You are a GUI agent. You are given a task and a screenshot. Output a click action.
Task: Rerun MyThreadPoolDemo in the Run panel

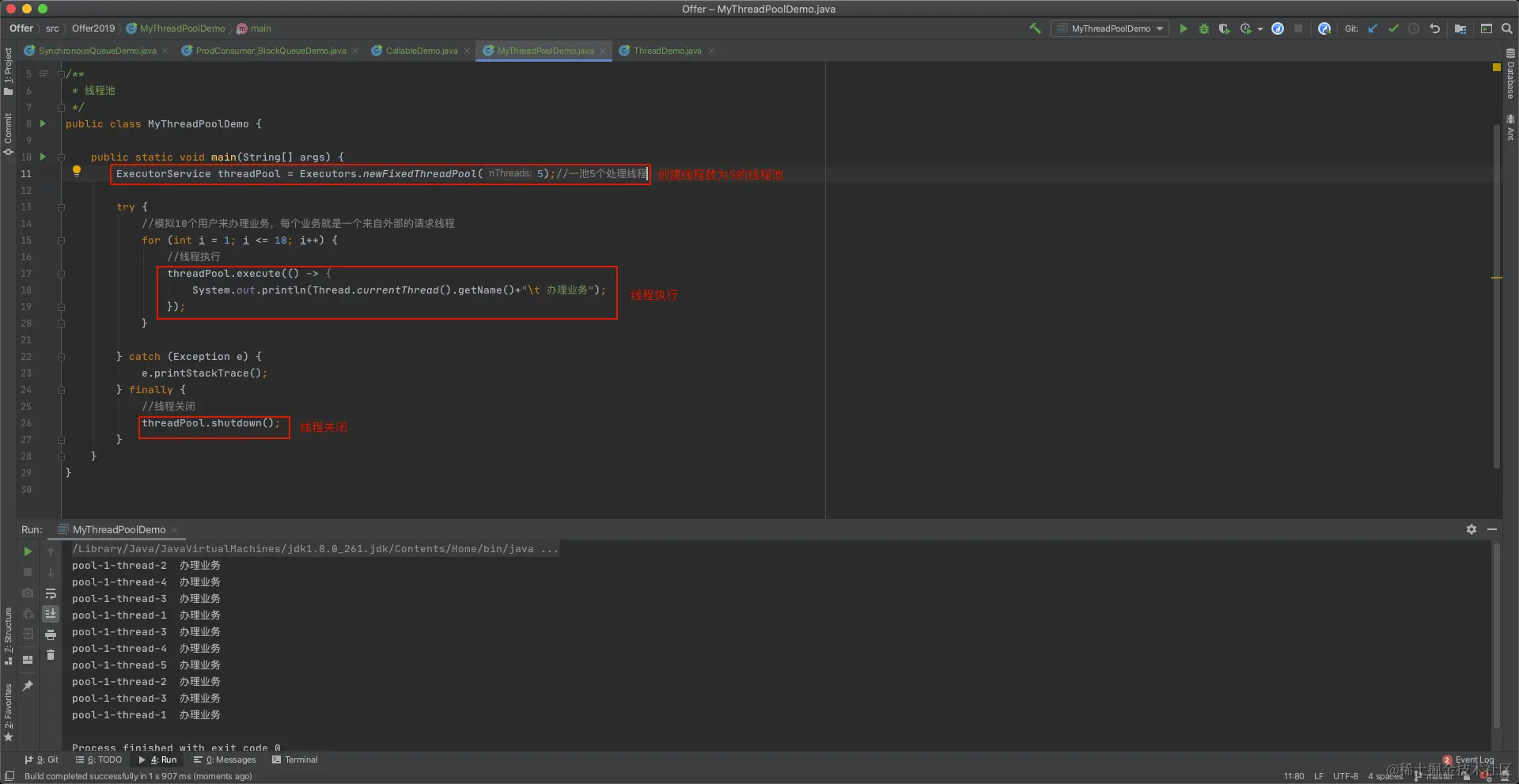click(x=28, y=551)
